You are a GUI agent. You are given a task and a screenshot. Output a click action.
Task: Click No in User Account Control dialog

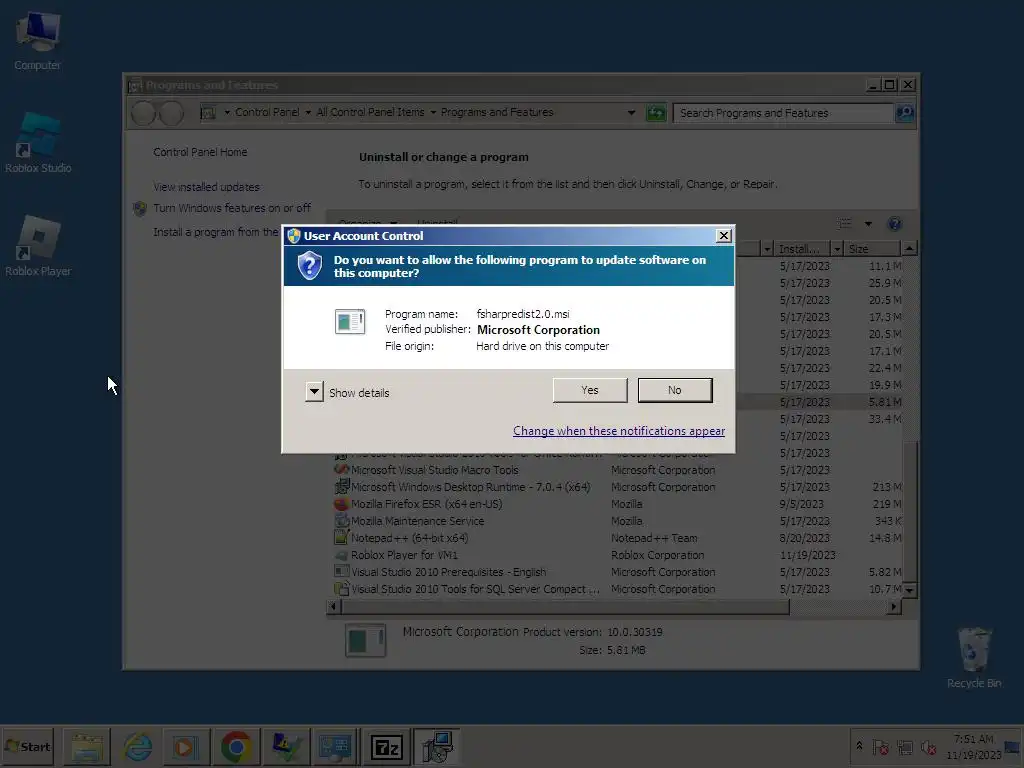pyautogui.click(x=675, y=390)
